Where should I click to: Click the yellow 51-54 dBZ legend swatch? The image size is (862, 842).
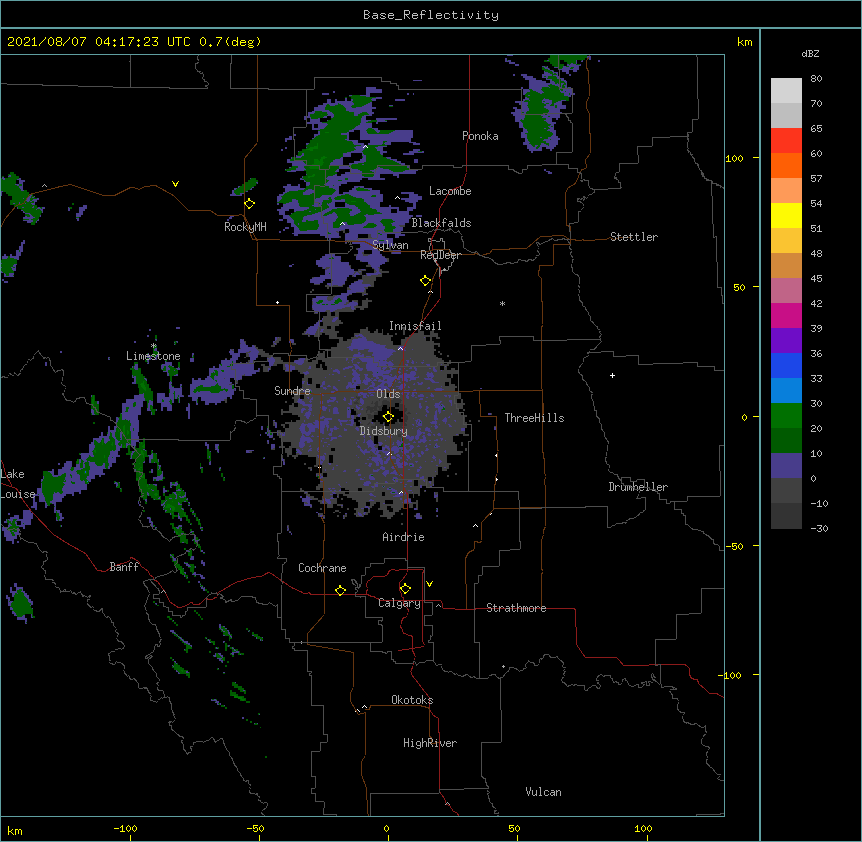[x=786, y=215]
